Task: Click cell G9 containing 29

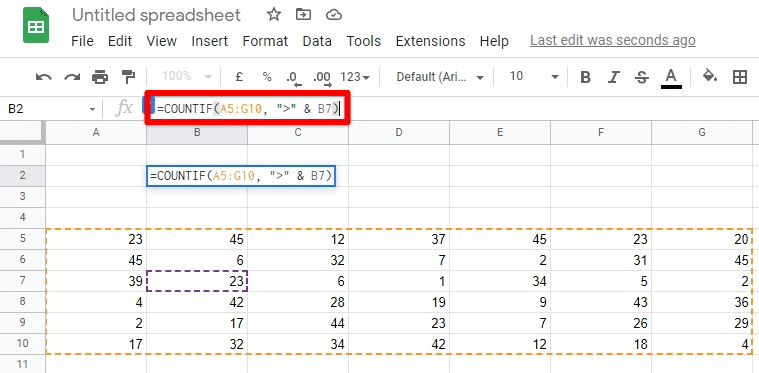Action: pyautogui.click(x=702, y=323)
